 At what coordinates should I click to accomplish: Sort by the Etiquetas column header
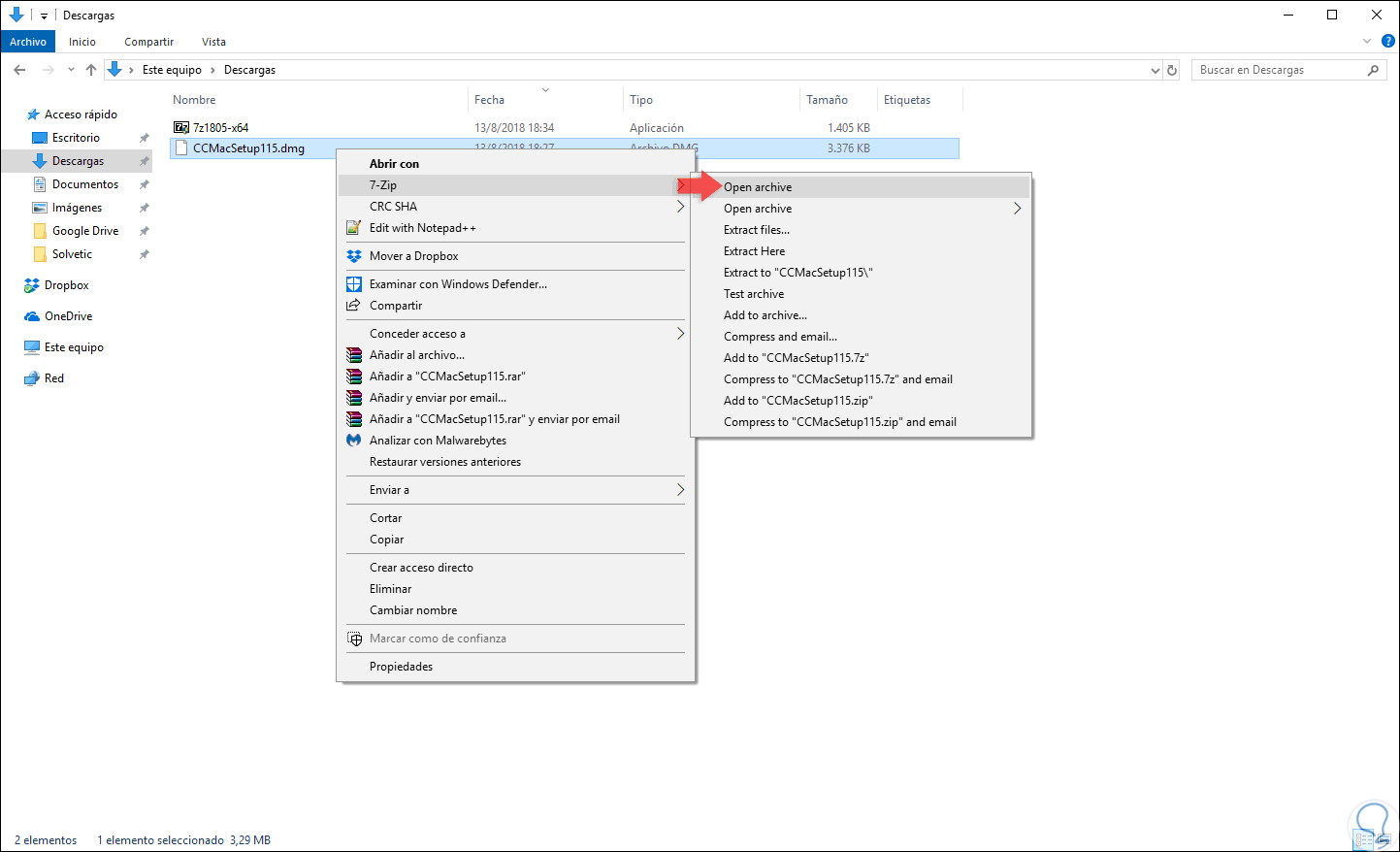coord(907,100)
